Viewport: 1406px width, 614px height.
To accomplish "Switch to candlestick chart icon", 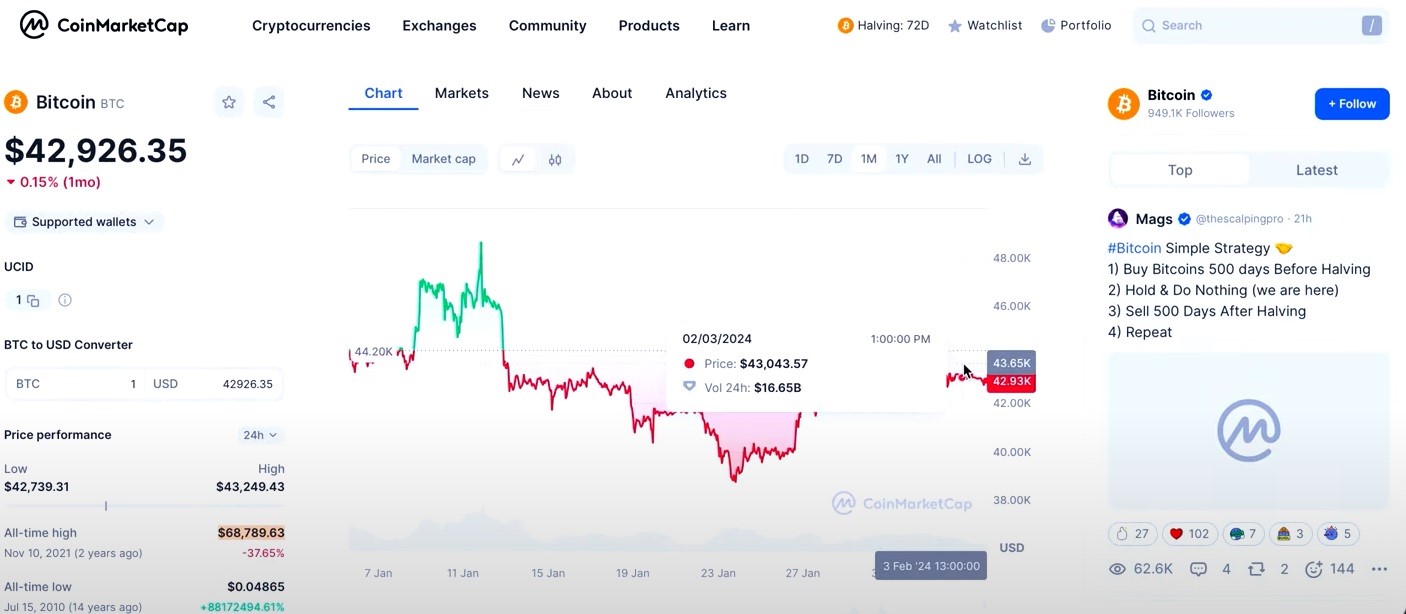I will coord(555,159).
